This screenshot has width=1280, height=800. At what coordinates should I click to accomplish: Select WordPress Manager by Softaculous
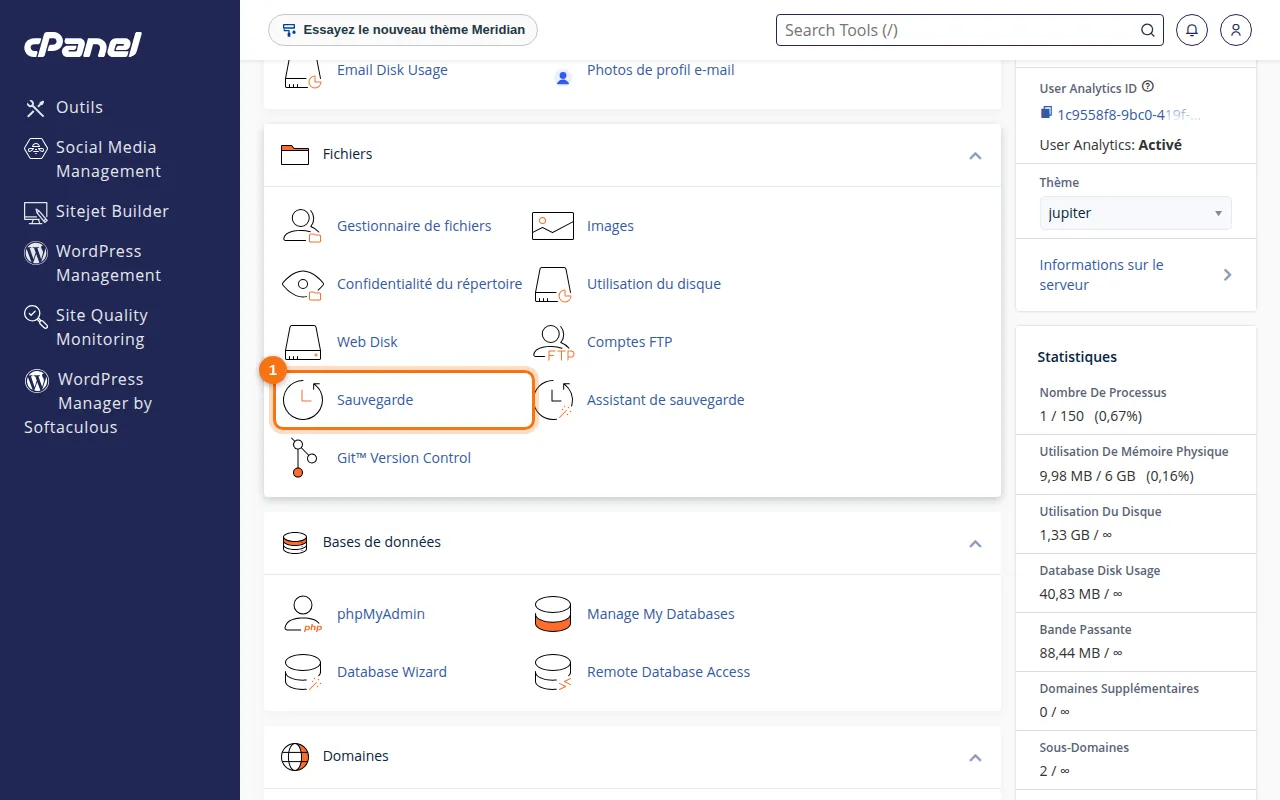(x=88, y=403)
